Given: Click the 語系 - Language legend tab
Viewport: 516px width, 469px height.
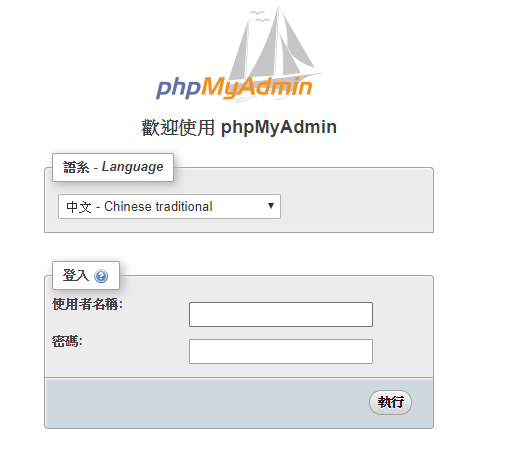Looking at the screenshot, I should click(x=113, y=167).
